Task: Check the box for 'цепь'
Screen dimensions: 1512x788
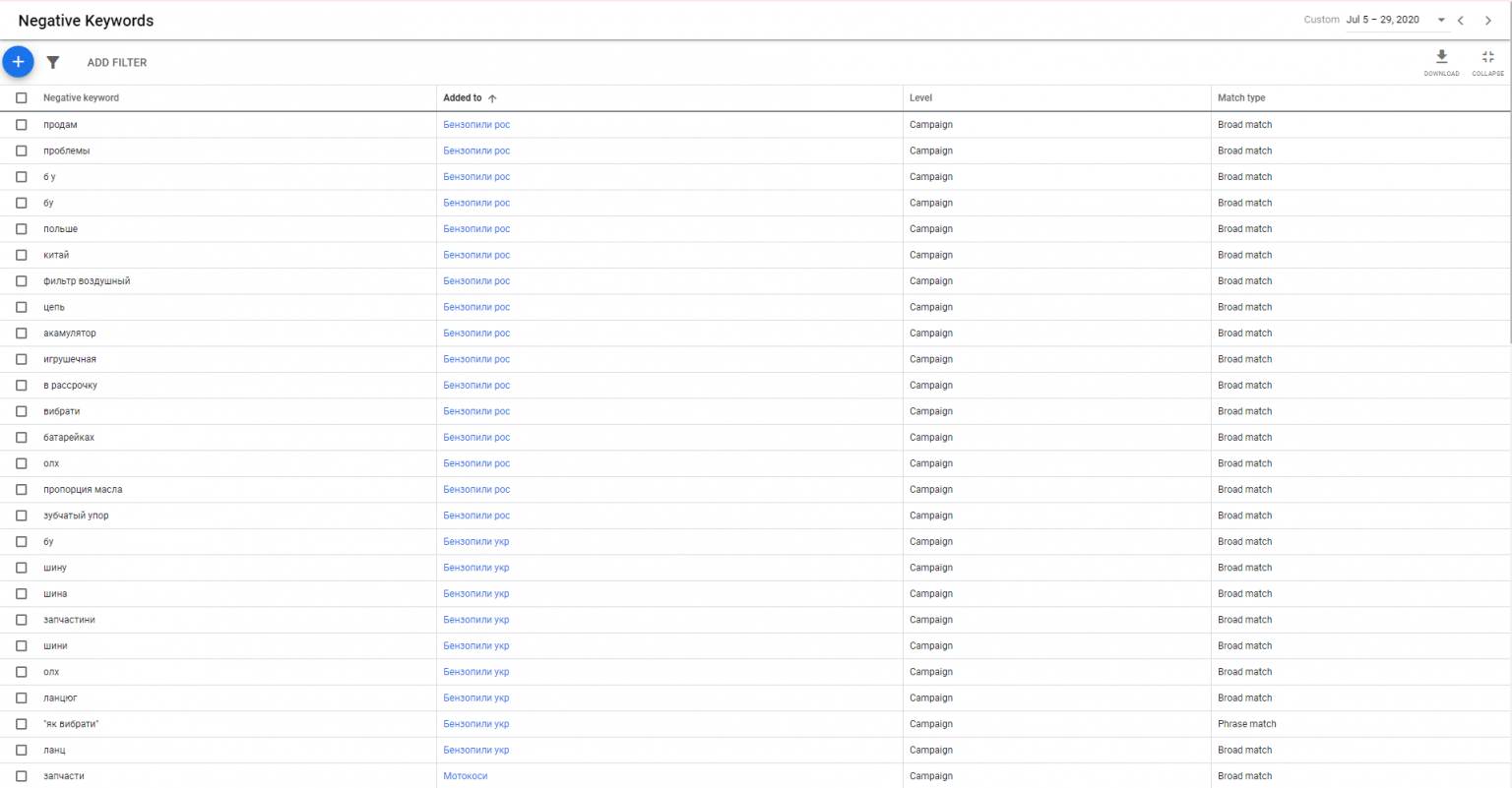Action: tap(22, 307)
